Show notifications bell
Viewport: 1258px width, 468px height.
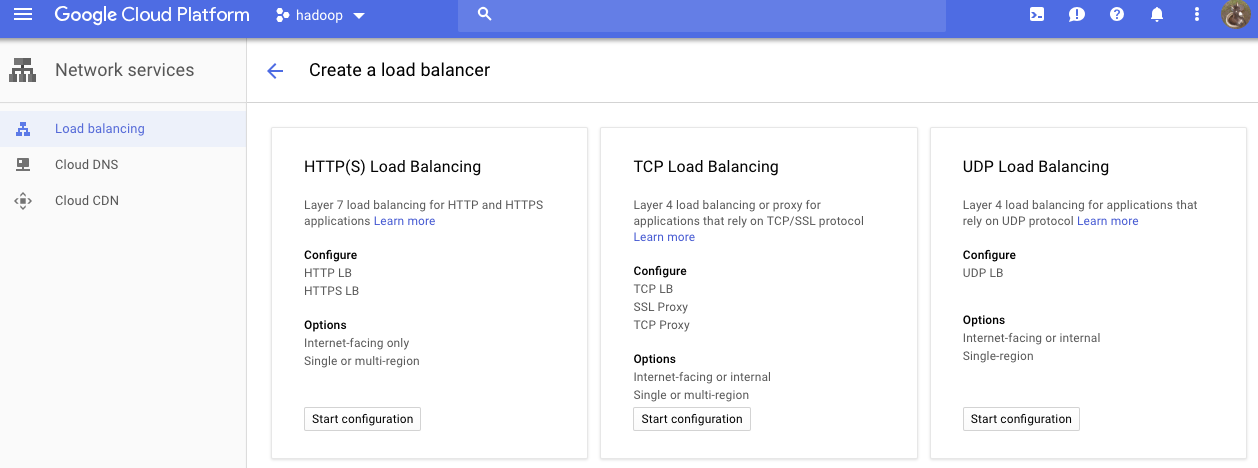[x=1157, y=15]
